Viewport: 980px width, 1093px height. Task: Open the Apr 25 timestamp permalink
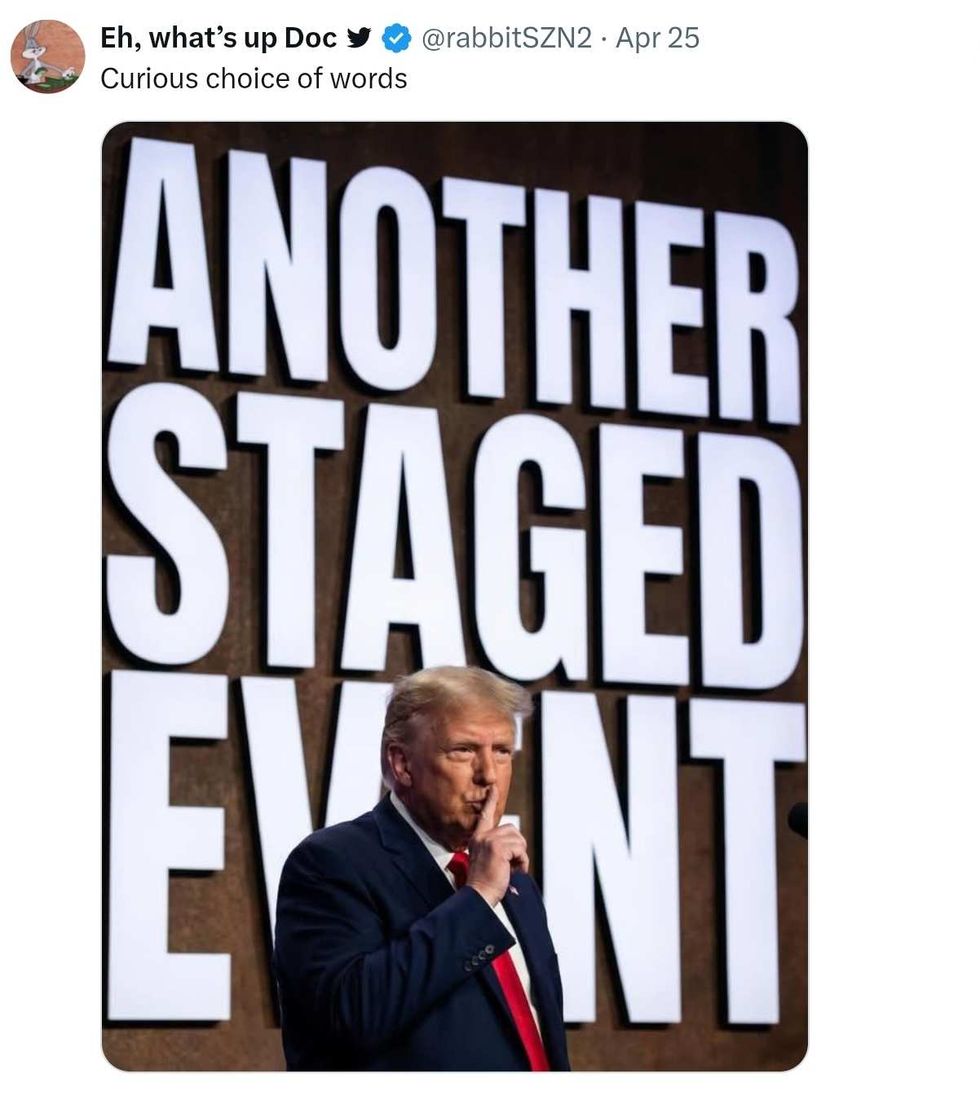[657, 38]
